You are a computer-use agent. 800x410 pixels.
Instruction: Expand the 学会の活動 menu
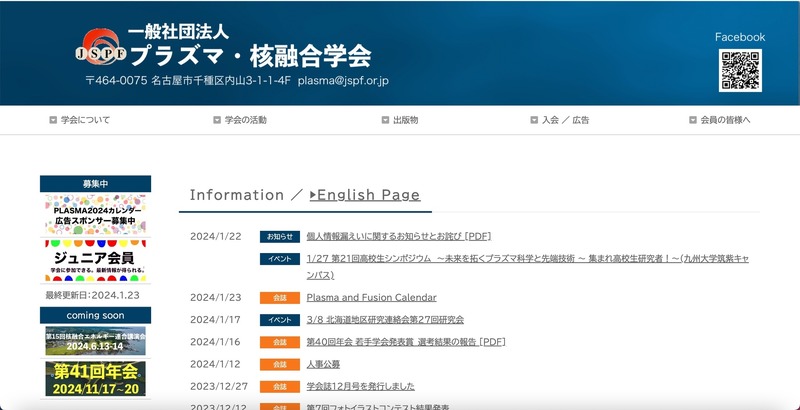[x=240, y=120]
